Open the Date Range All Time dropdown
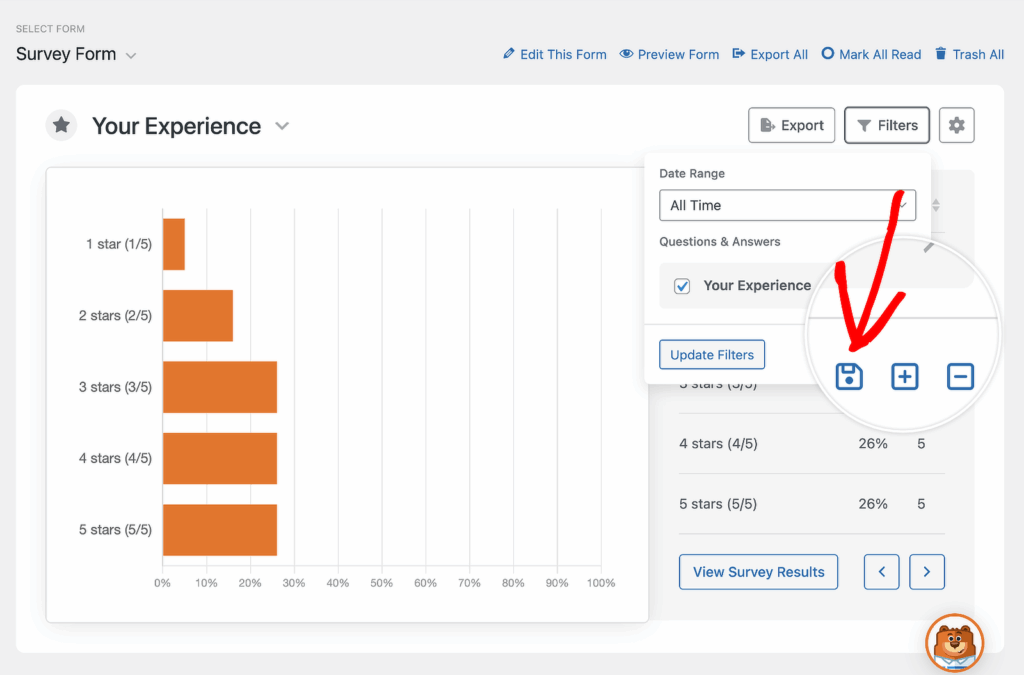The height and width of the screenshot is (675, 1024). [787, 205]
